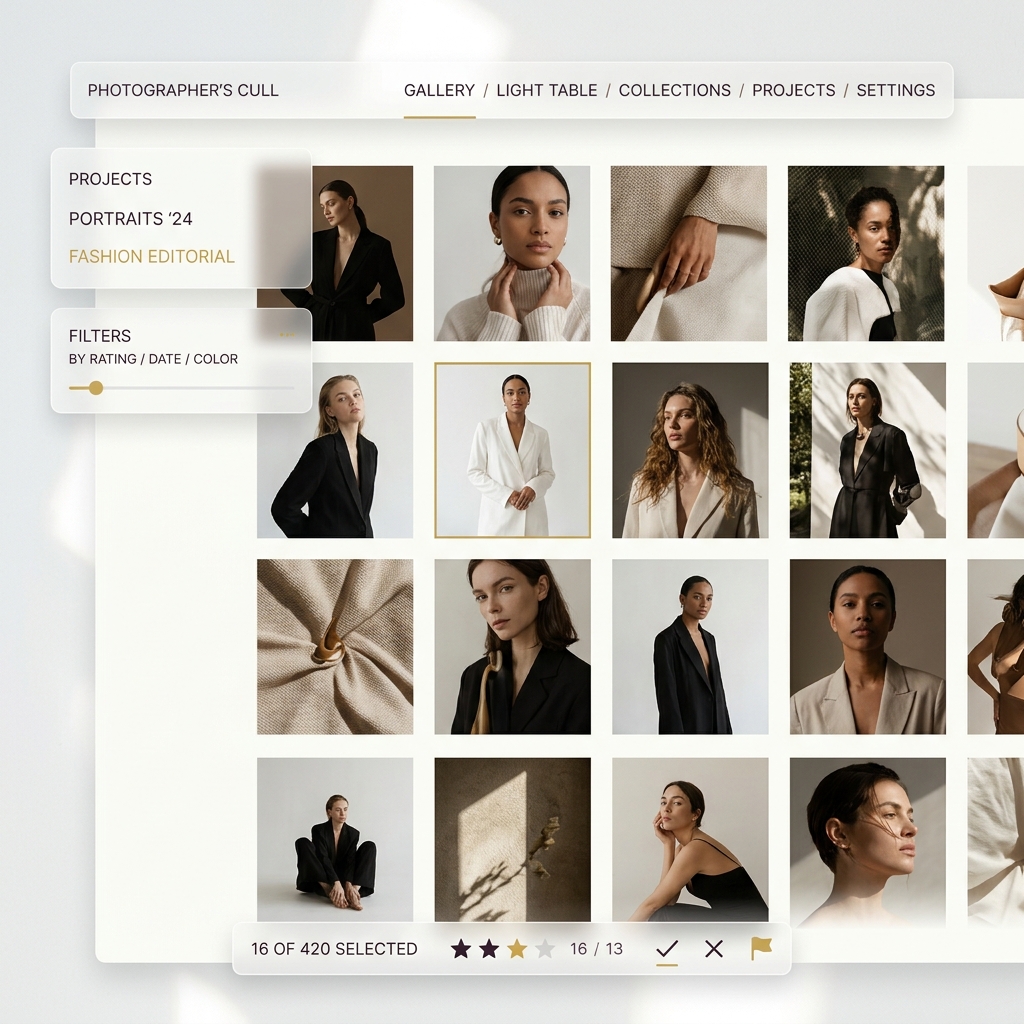Select the Gallery tab
This screenshot has width=1024, height=1024.
tap(440, 90)
